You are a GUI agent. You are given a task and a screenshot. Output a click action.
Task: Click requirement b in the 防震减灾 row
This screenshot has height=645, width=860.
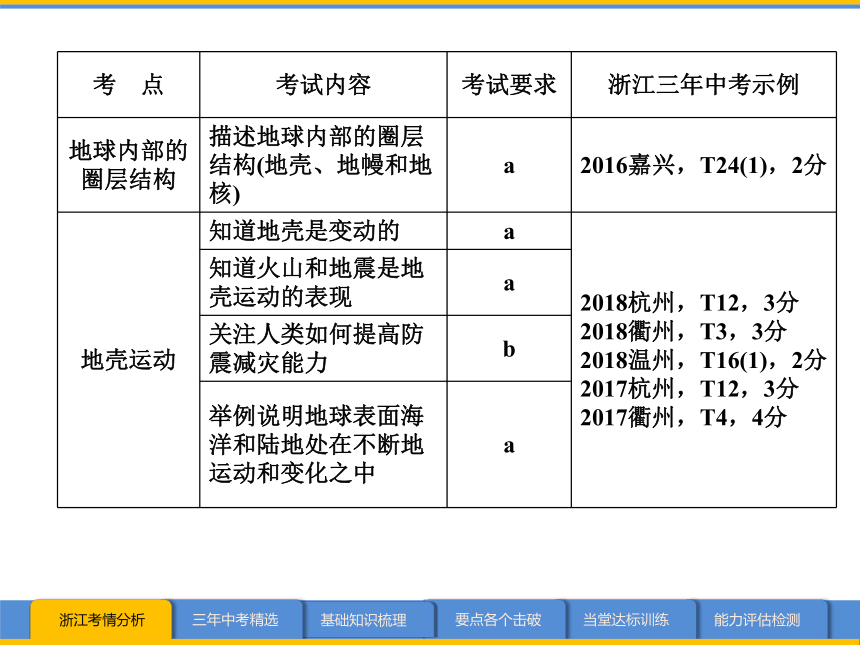click(509, 348)
